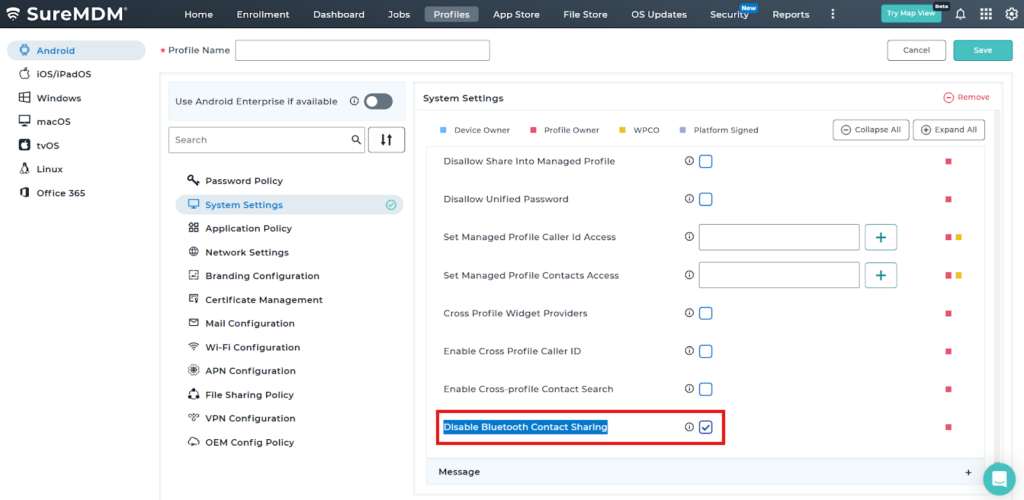The width and height of the screenshot is (1024, 500).
Task: Remove the System Settings policy
Action: pos(966,97)
